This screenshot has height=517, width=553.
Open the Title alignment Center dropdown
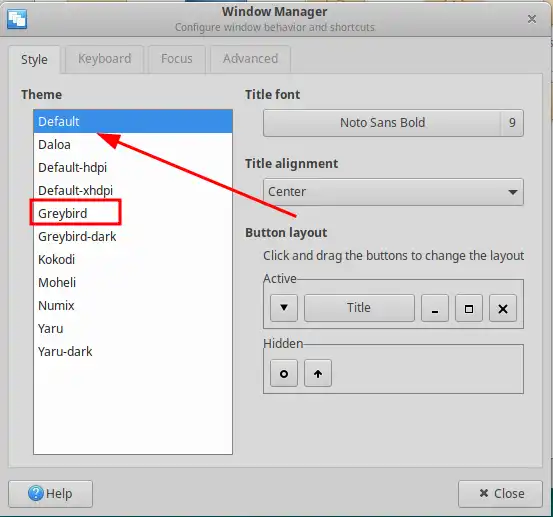coord(393,192)
